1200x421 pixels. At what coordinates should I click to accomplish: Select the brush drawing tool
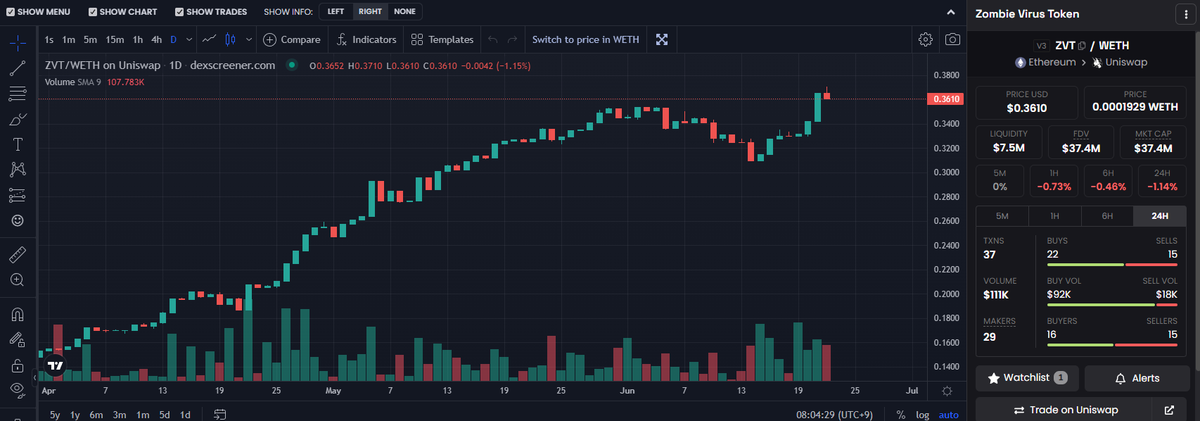pyautogui.click(x=17, y=119)
